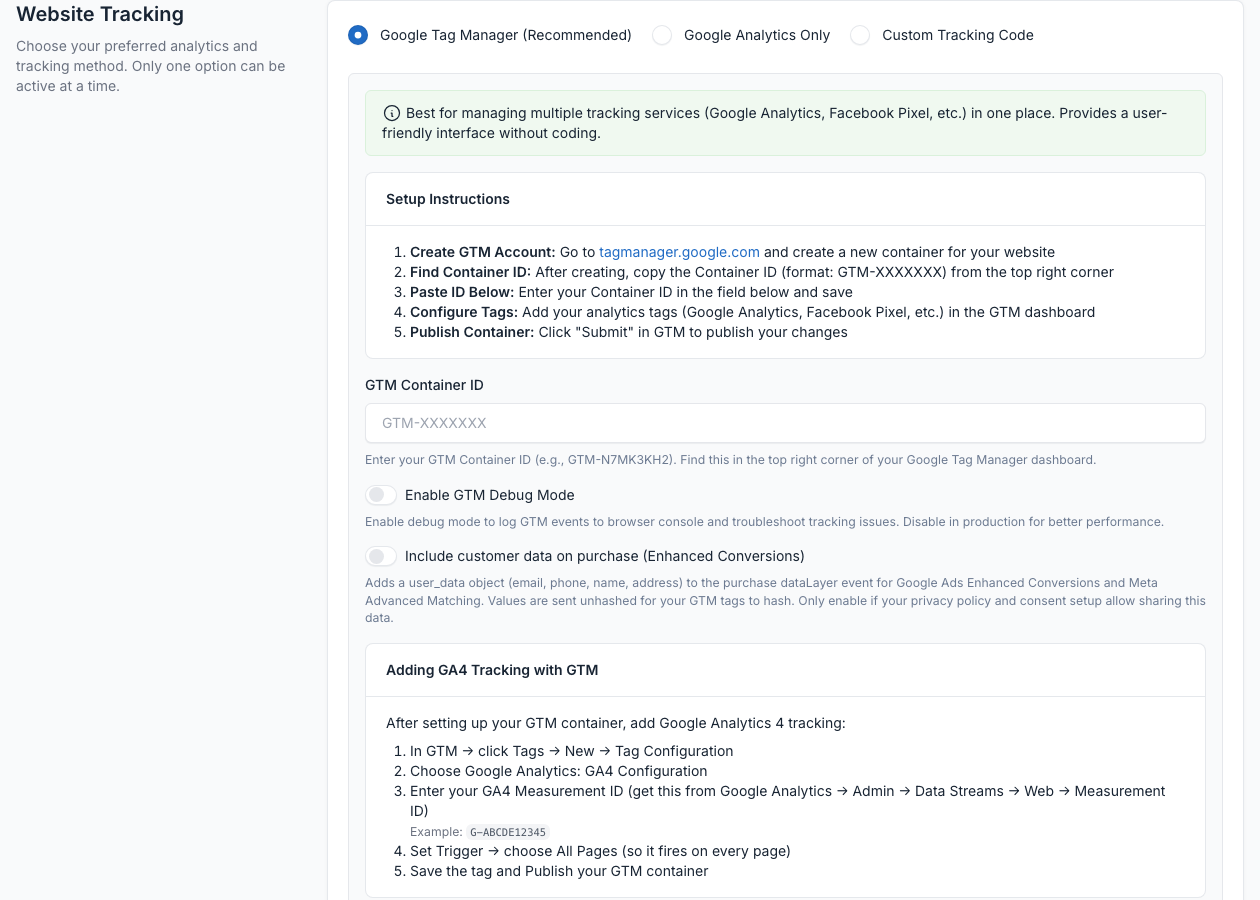This screenshot has height=900, width=1260.
Task: Click the Paste ID Below step label
Action: tap(463, 292)
